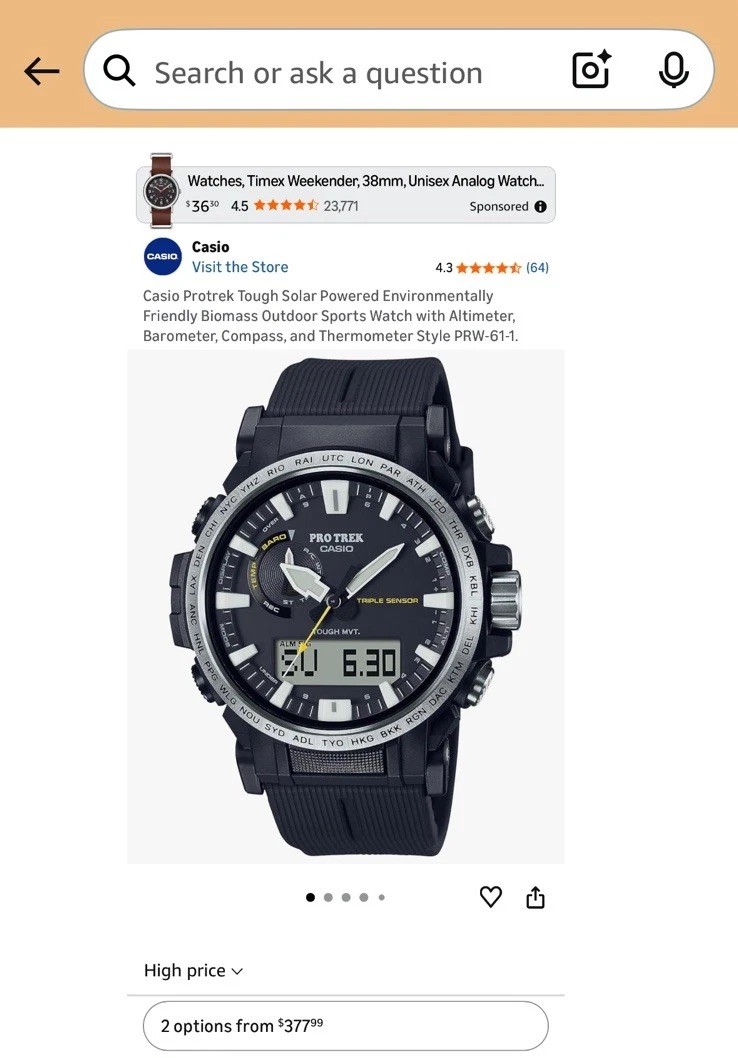The width and height of the screenshot is (738, 1058).
Task: Visit the Store link for Casio
Action: pyautogui.click(x=240, y=267)
